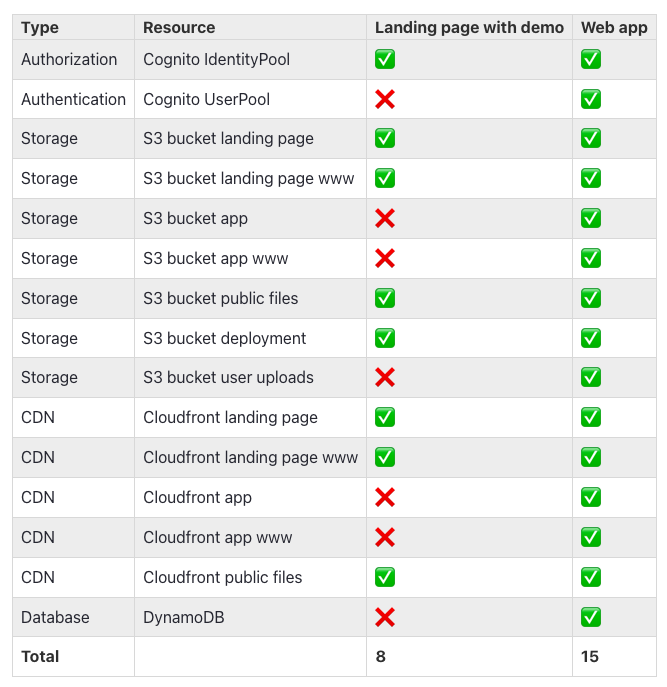Click the red cross for Cloudfront app
Viewport: 667px width, 687px height.
click(385, 497)
